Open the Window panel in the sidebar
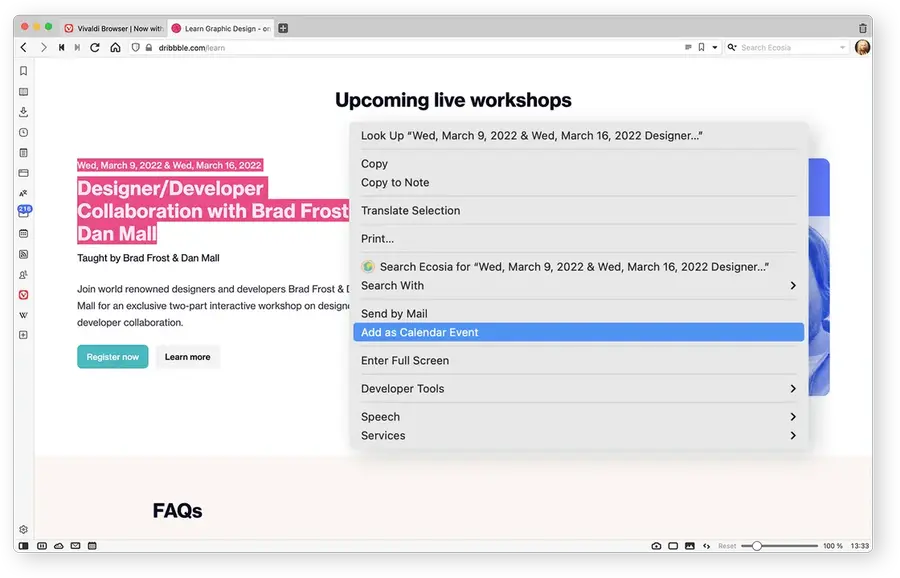The width and height of the screenshot is (900, 578). (x=24, y=173)
